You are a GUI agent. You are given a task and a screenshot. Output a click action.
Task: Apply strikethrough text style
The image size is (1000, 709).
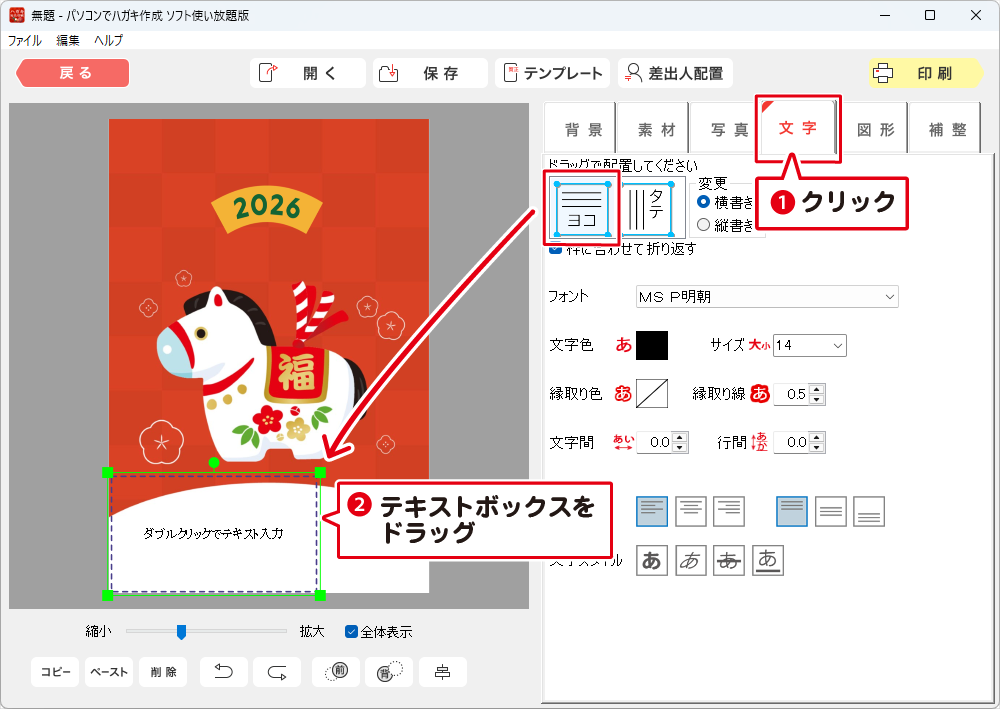tap(729, 561)
